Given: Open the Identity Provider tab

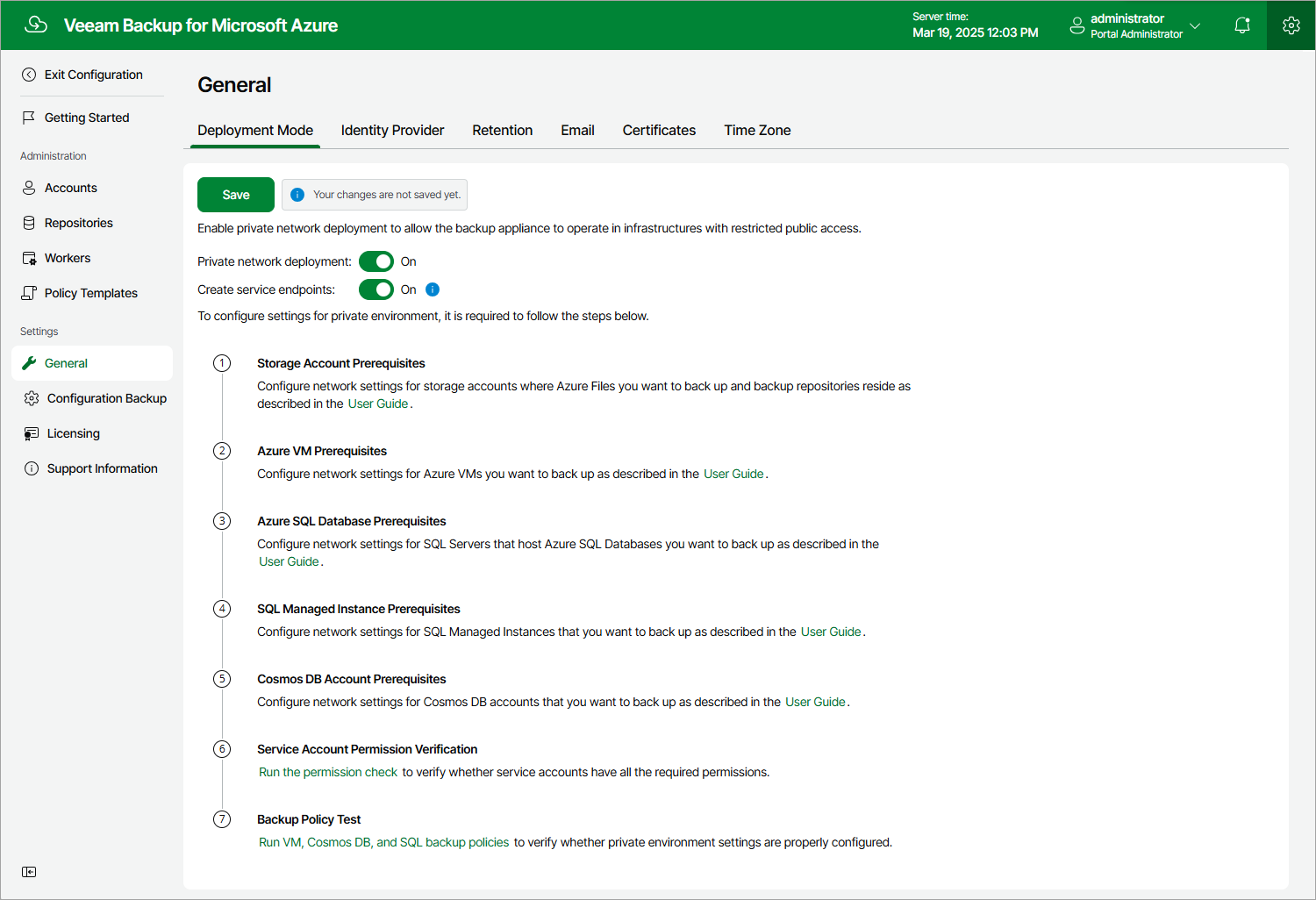Looking at the screenshot, I should click(x=392, y=130).
